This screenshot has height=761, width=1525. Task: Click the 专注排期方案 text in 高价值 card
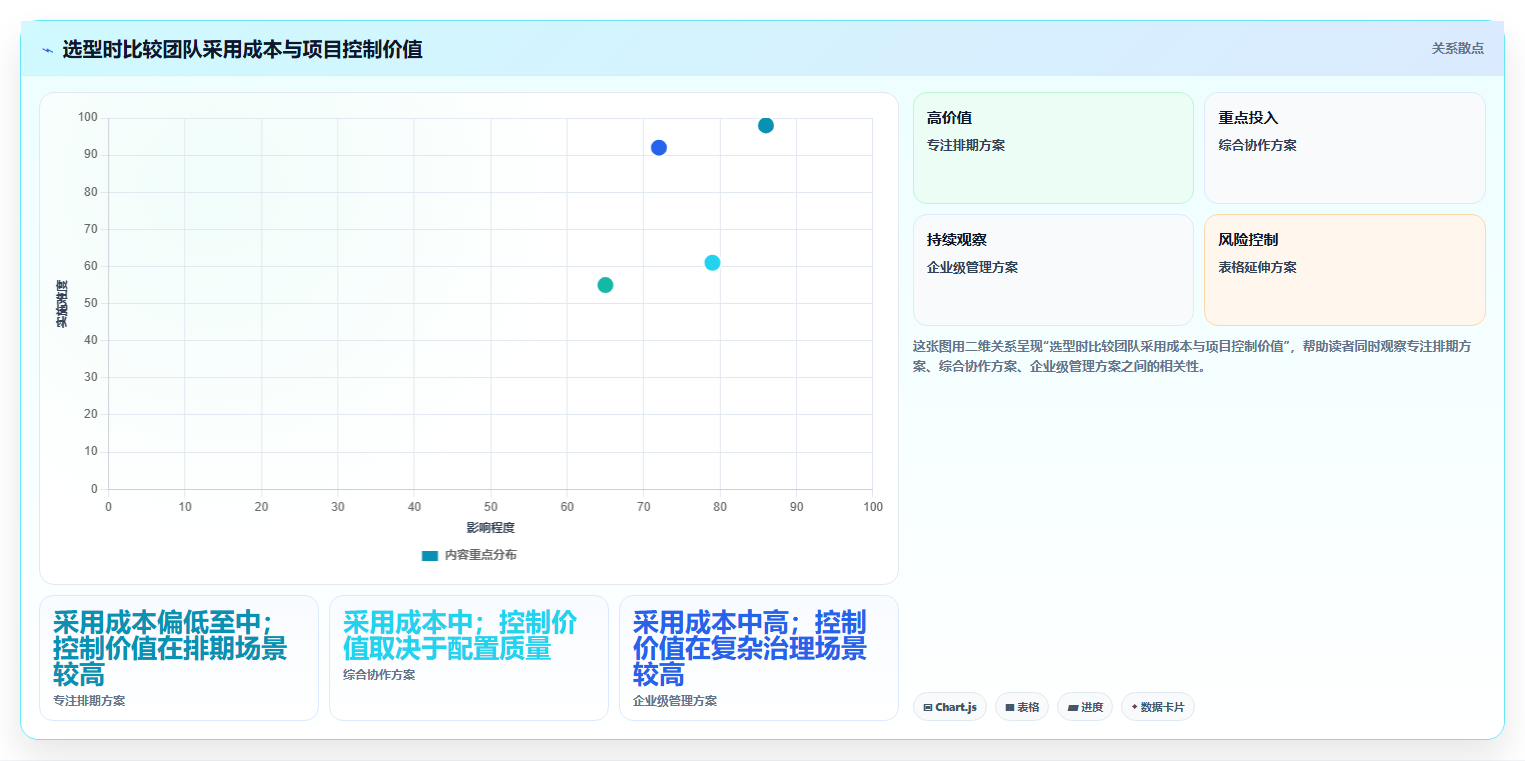[x=966, y=146]
